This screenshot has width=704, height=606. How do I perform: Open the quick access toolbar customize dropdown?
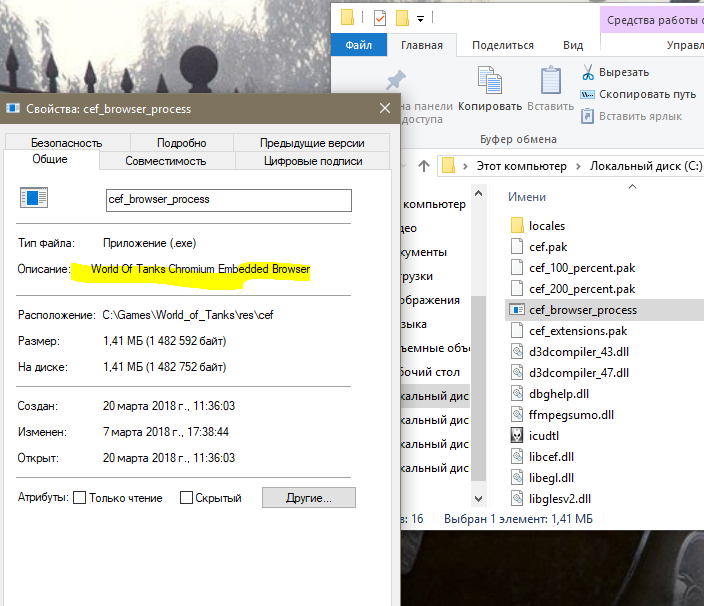tap(421, 19)
